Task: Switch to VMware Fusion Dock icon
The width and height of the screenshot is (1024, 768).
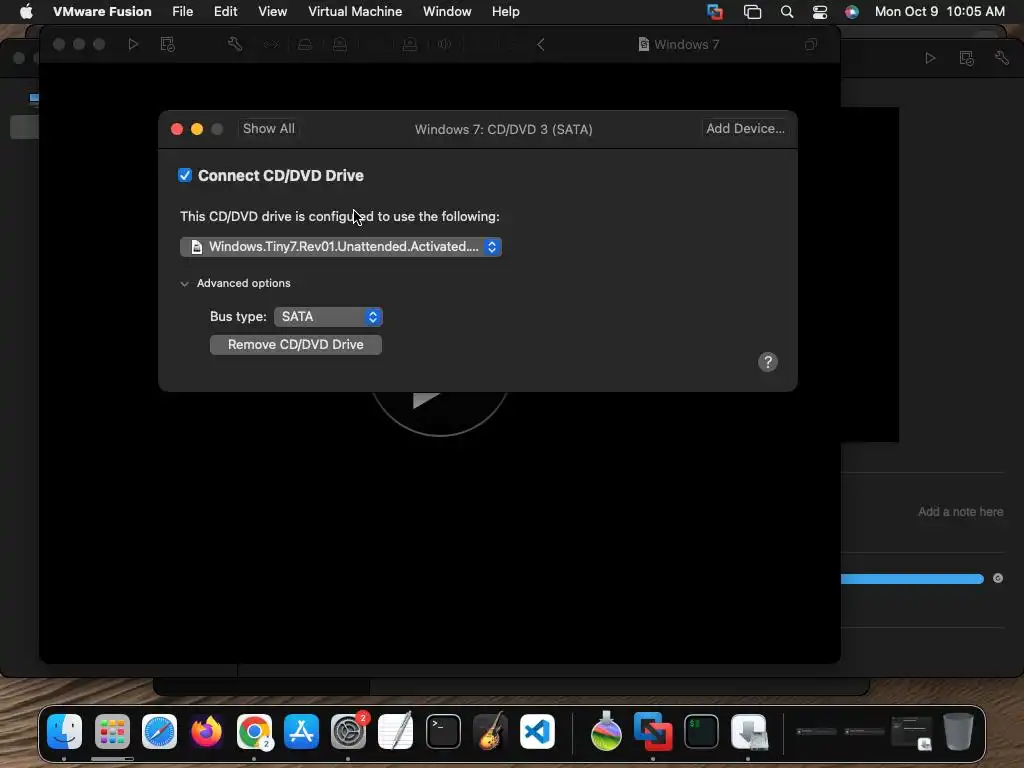Action: pyautogui.click(x=653, y=731)
